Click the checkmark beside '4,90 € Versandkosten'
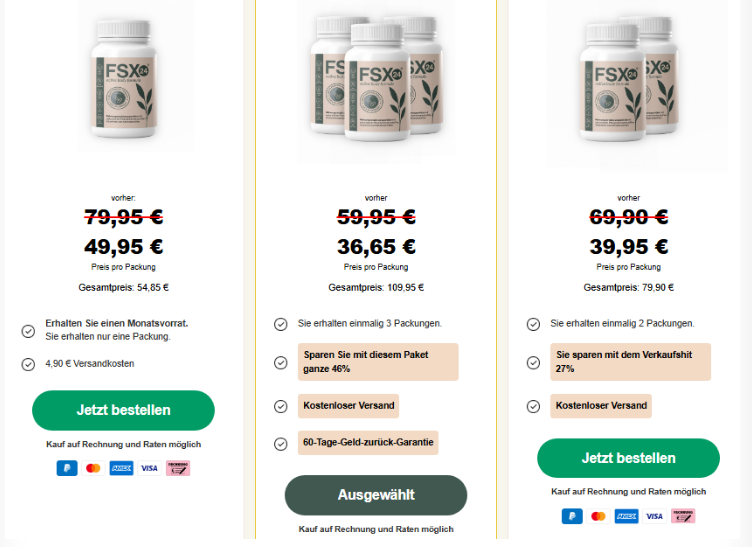Screen dimensions: 752x547 28,364
